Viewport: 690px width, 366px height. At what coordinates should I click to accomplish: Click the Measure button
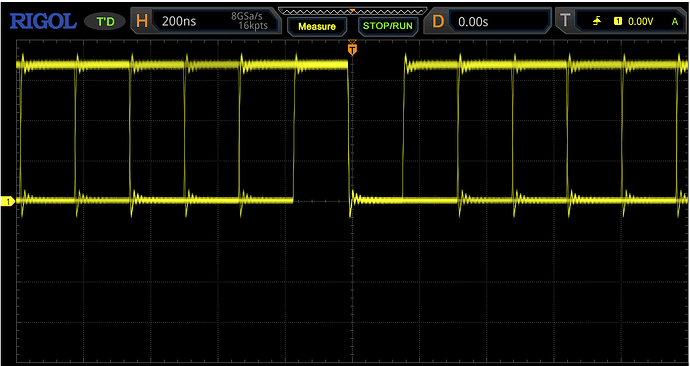coord(317,26)
